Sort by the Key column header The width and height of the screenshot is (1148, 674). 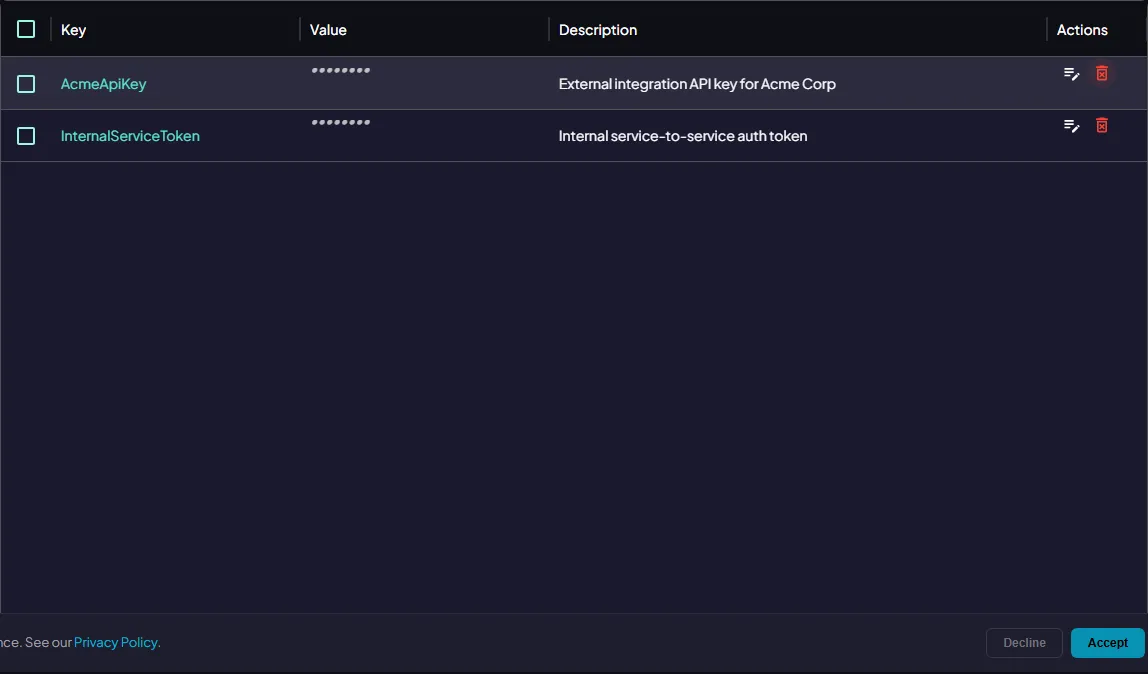click(73, 30)
